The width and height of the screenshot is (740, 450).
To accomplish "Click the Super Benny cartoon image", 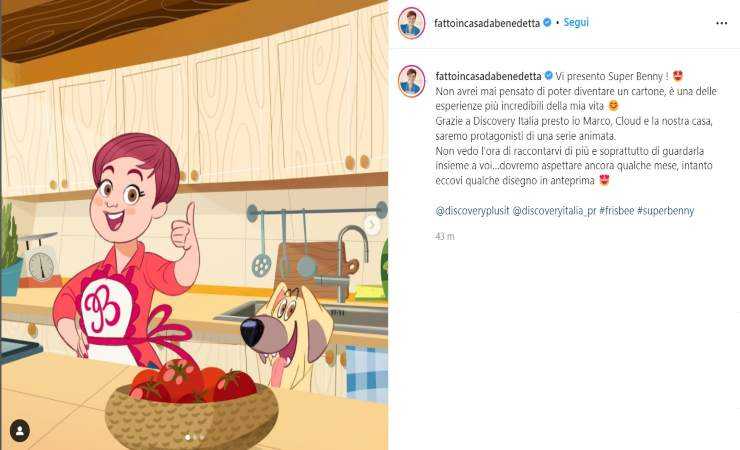I will (194, 225).
